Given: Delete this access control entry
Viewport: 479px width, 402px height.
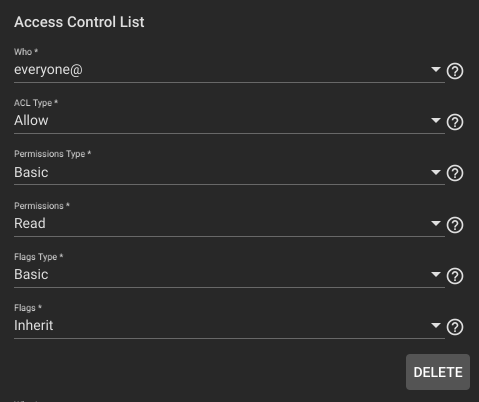Looking at the screenshot, I should point(438,372).
